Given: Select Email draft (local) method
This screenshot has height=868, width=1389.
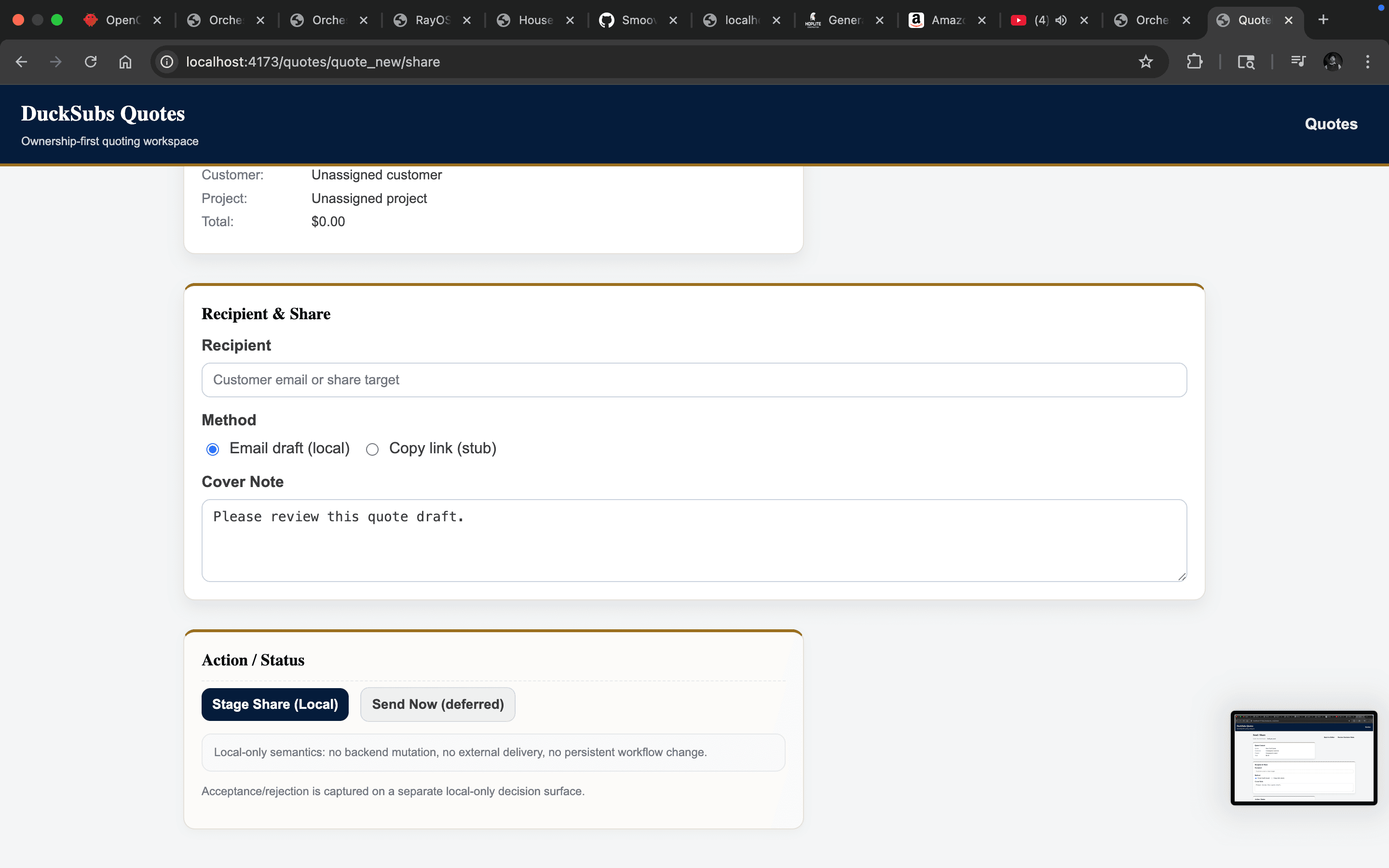Looking at the screenshot, I should pyautogui.click(x=213, y=449).
